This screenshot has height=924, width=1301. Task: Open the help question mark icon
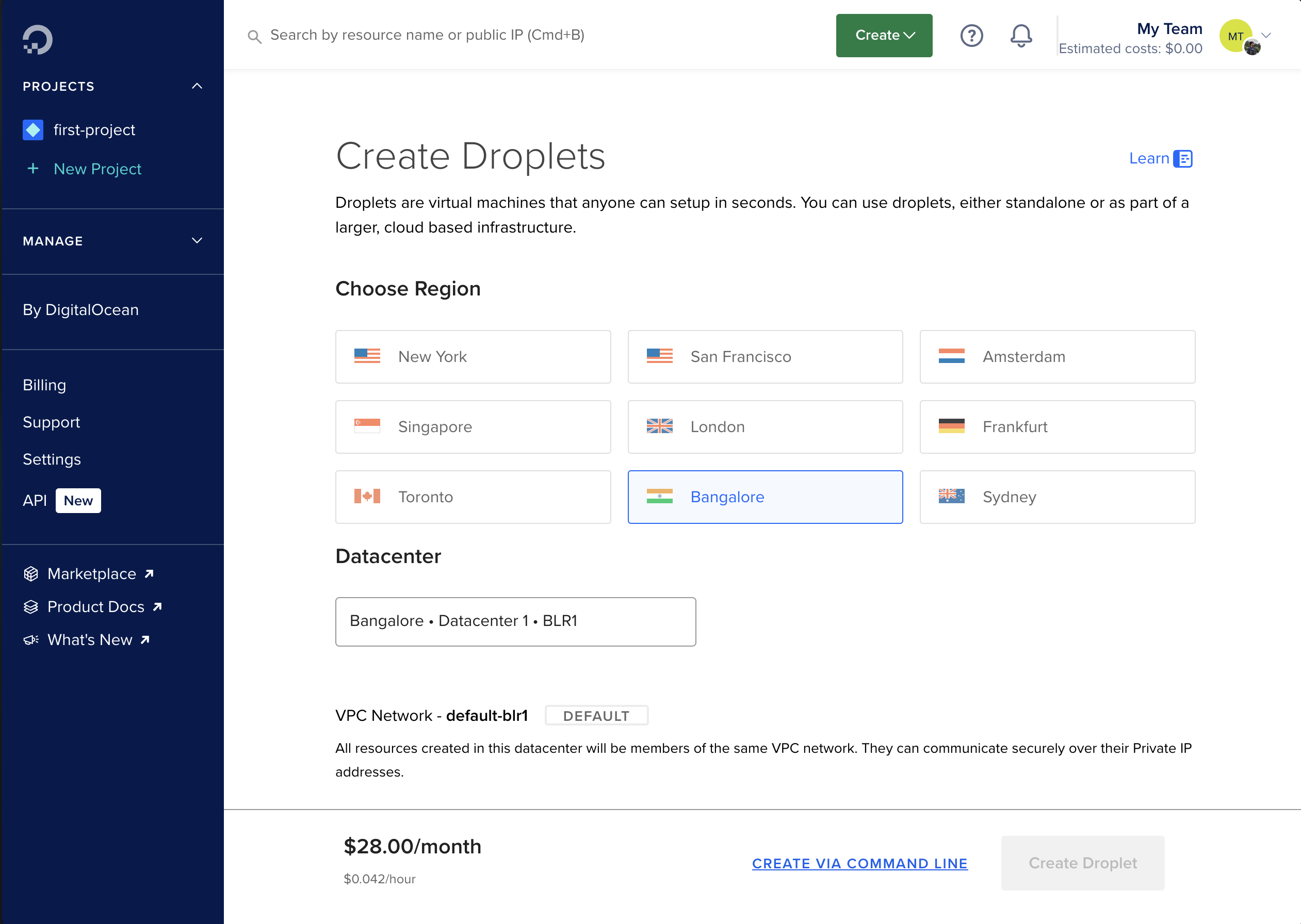pyautogui.click(x=971, y=35)
